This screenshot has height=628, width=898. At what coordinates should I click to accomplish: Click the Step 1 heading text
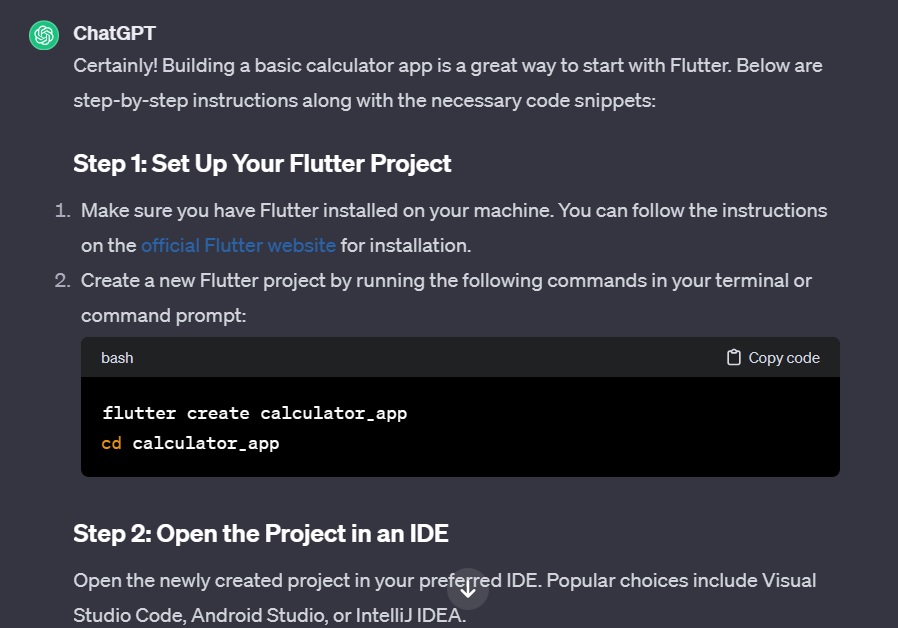[x=262, y=163]
